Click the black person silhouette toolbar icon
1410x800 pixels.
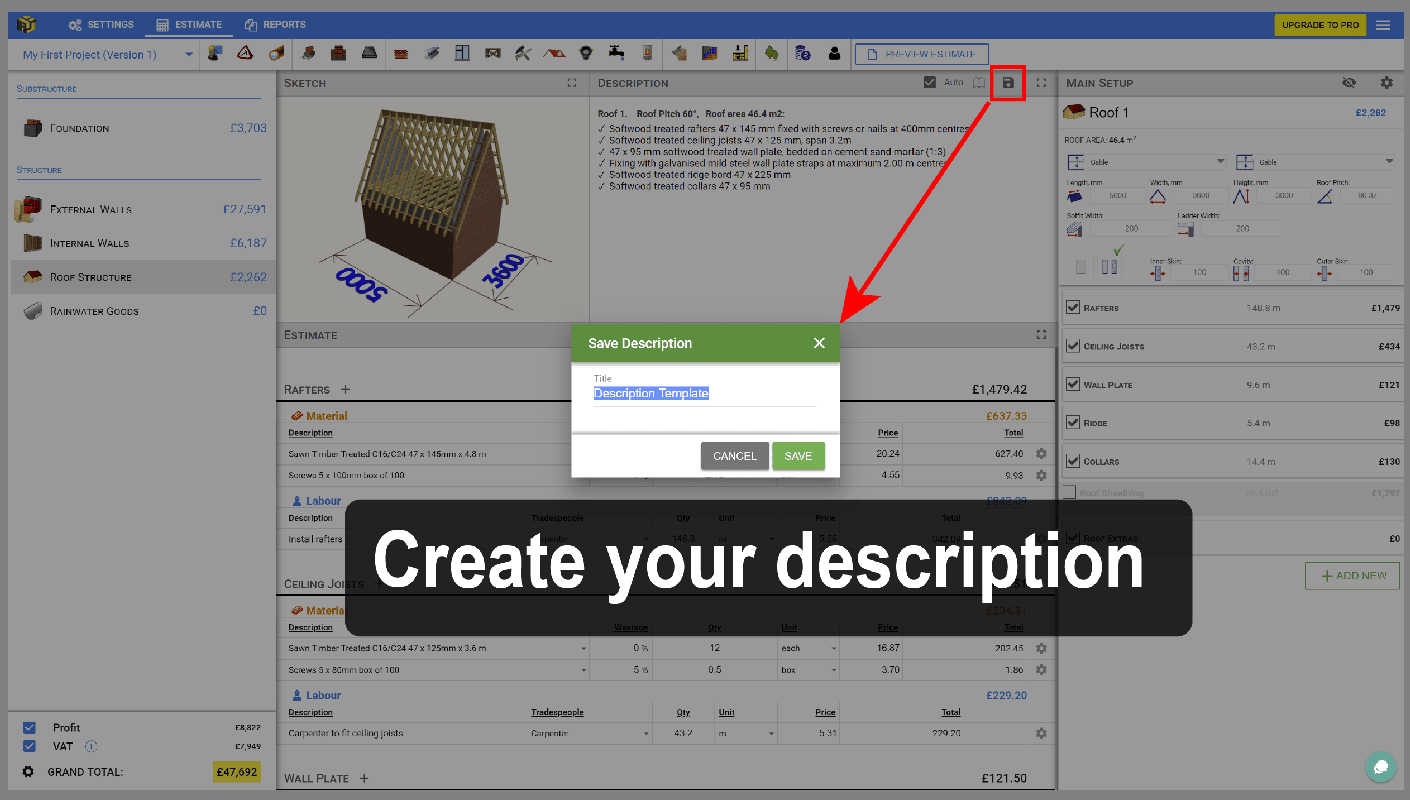pos(834,54)
